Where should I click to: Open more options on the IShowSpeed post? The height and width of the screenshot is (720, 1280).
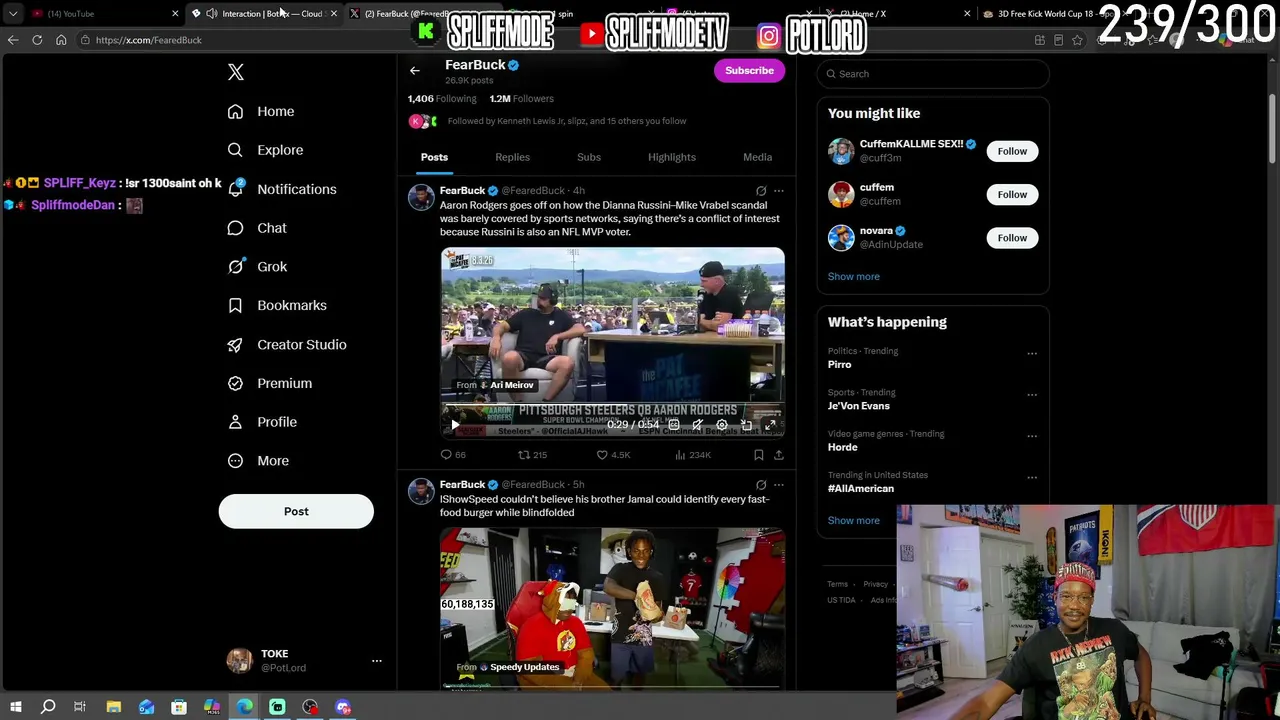(x=779, y=485)
